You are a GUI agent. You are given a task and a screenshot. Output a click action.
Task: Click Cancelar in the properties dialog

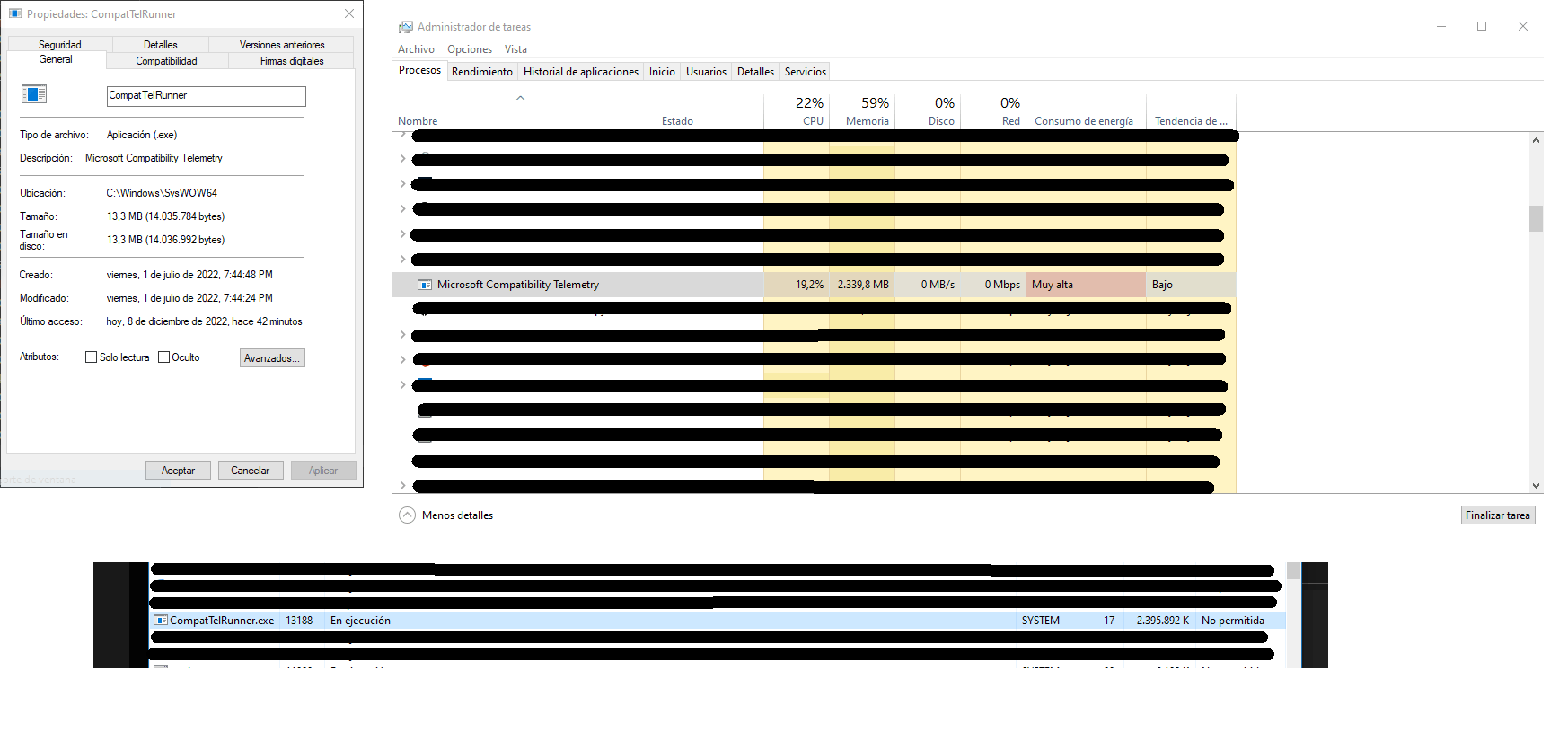(x=250, y=471)
